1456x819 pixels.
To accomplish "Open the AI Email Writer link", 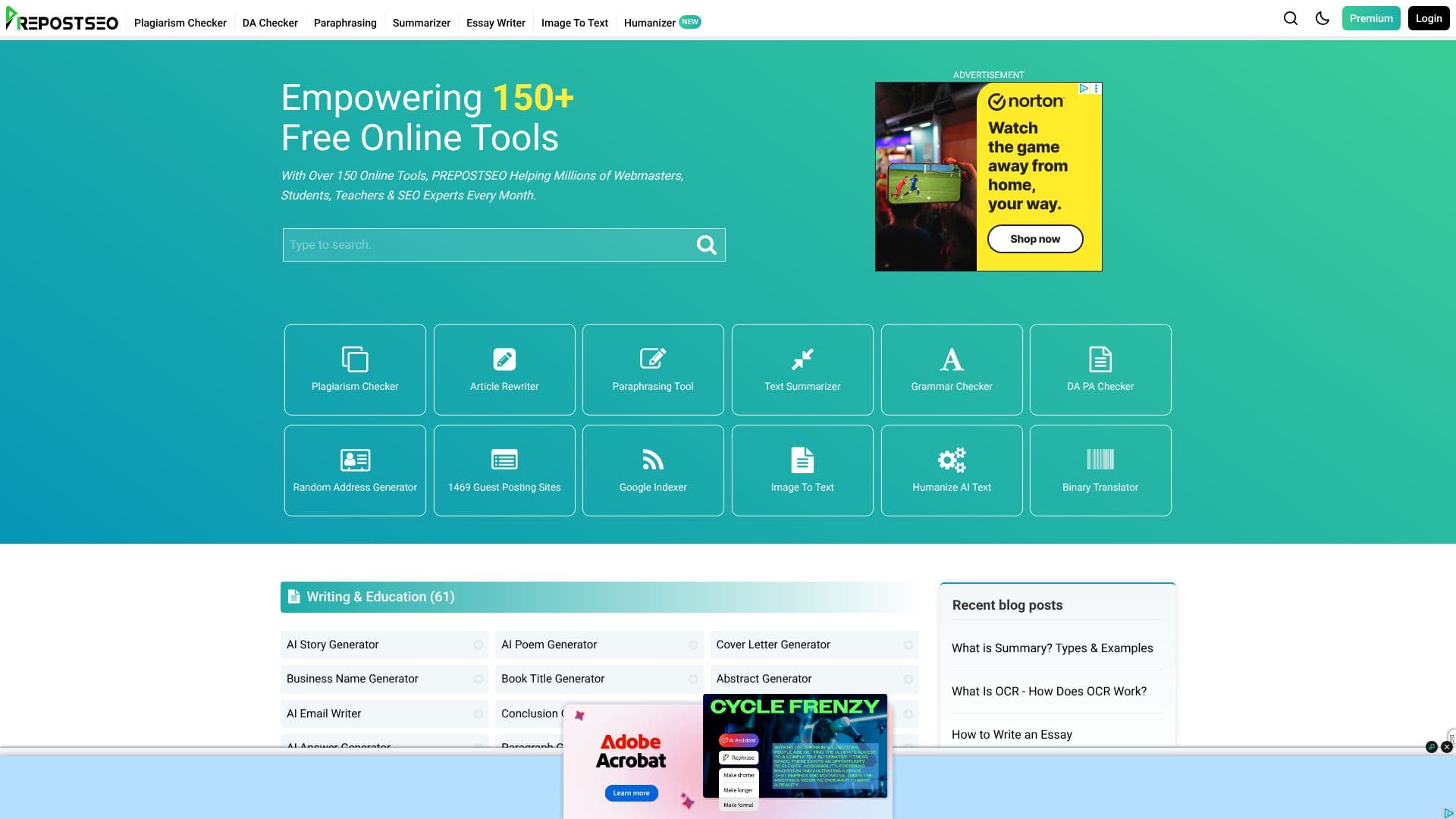I will [384, 714].
